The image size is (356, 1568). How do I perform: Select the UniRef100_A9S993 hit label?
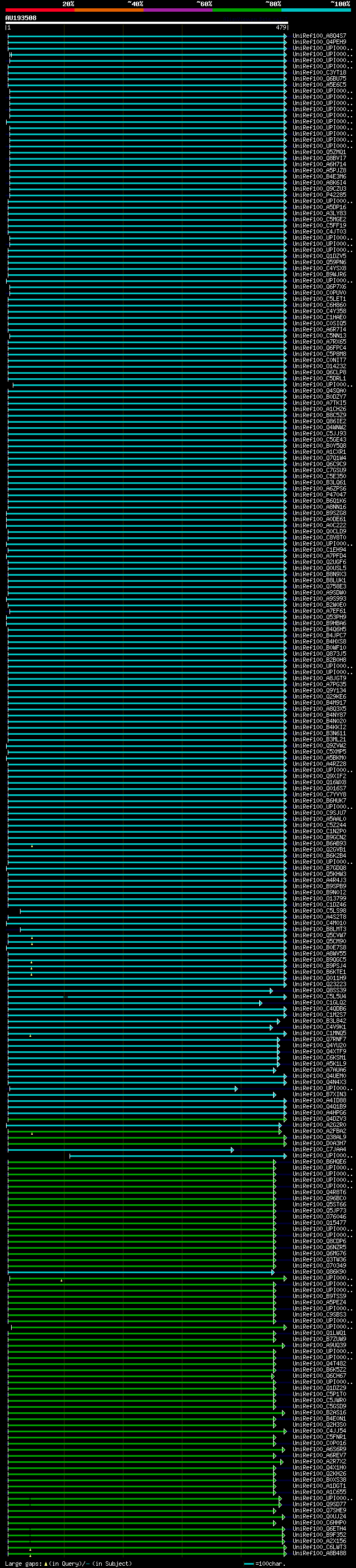click(319, 599)
